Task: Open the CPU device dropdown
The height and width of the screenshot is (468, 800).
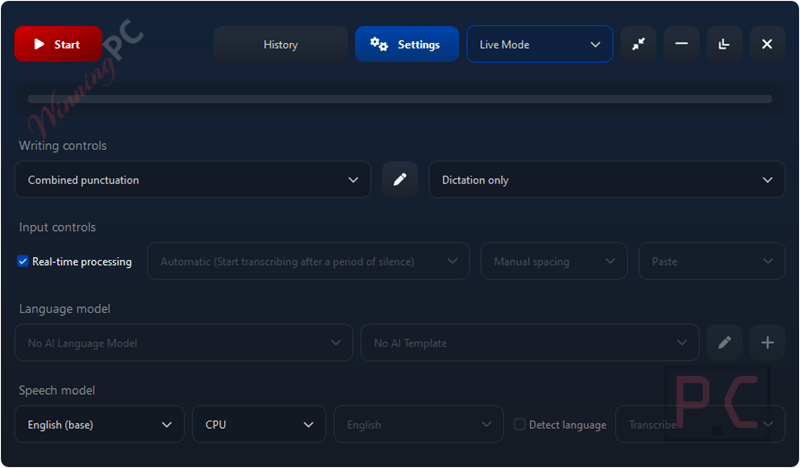Action: click(x=259, y=425)
